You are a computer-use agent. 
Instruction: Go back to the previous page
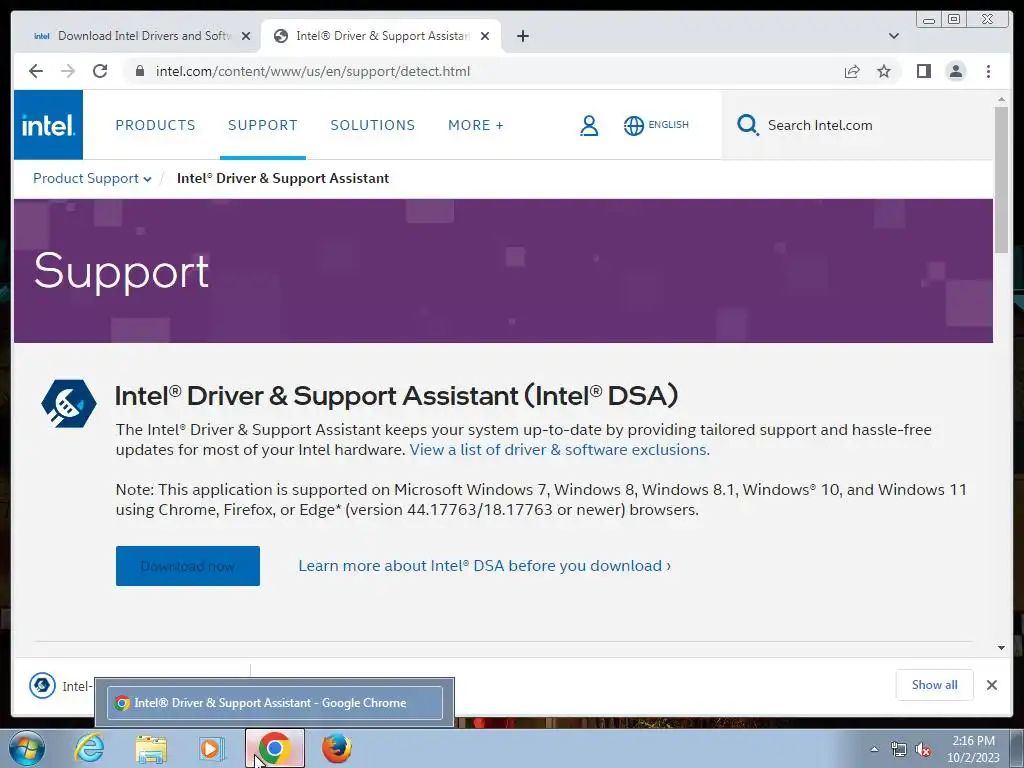coord(36,71)
